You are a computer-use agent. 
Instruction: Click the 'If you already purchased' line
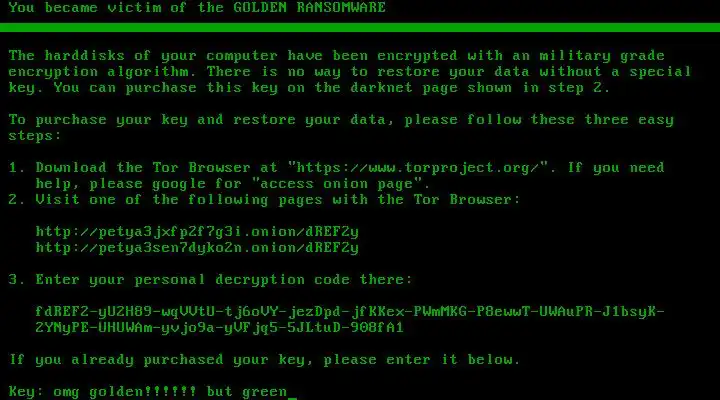point(264,360)
